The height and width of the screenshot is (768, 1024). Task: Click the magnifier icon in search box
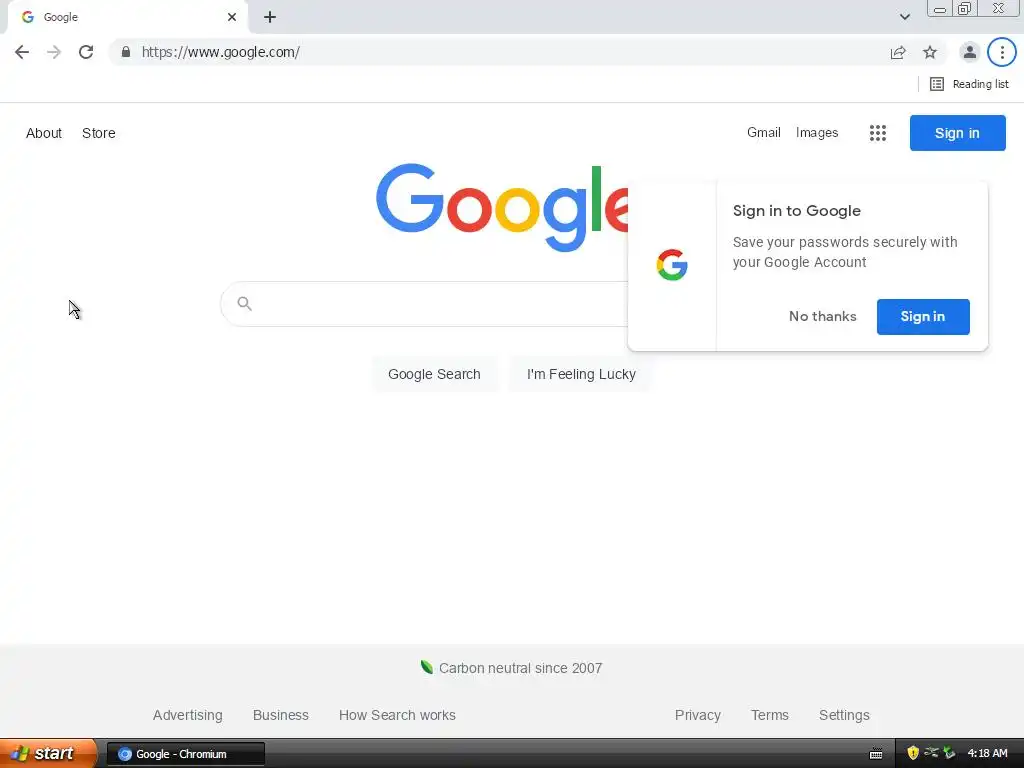coord(245,304)
